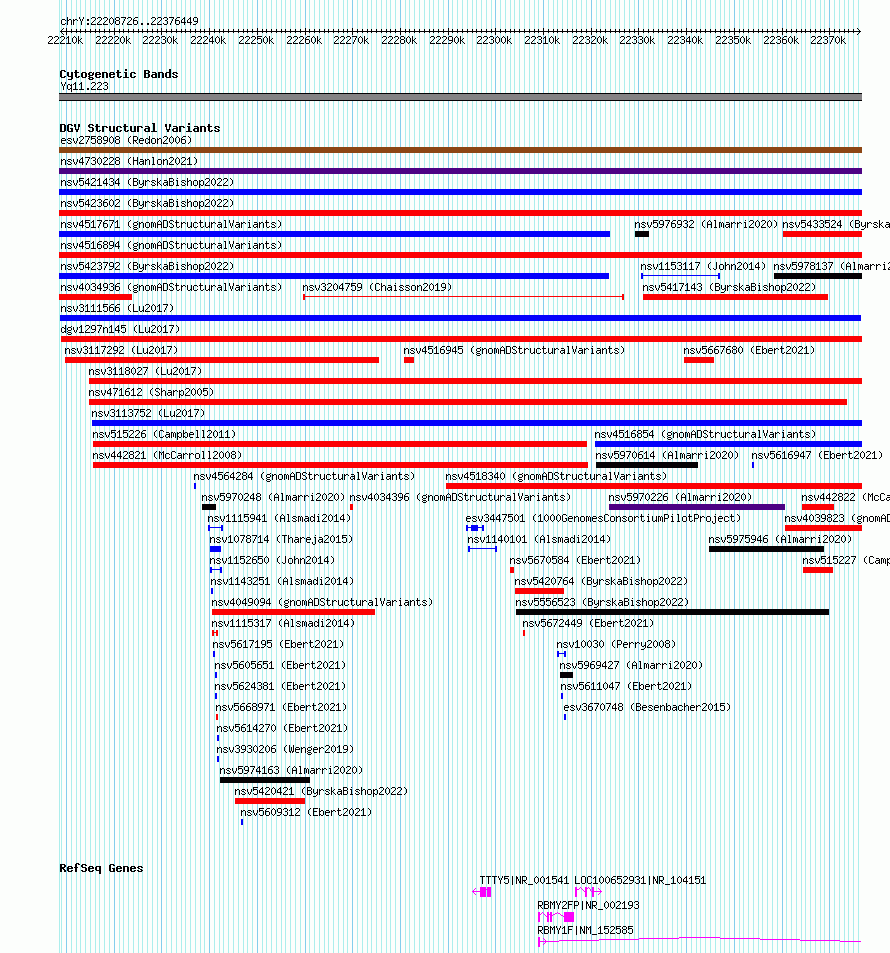Click the black nsv5556523 variant bar

[x=672, y=612]
